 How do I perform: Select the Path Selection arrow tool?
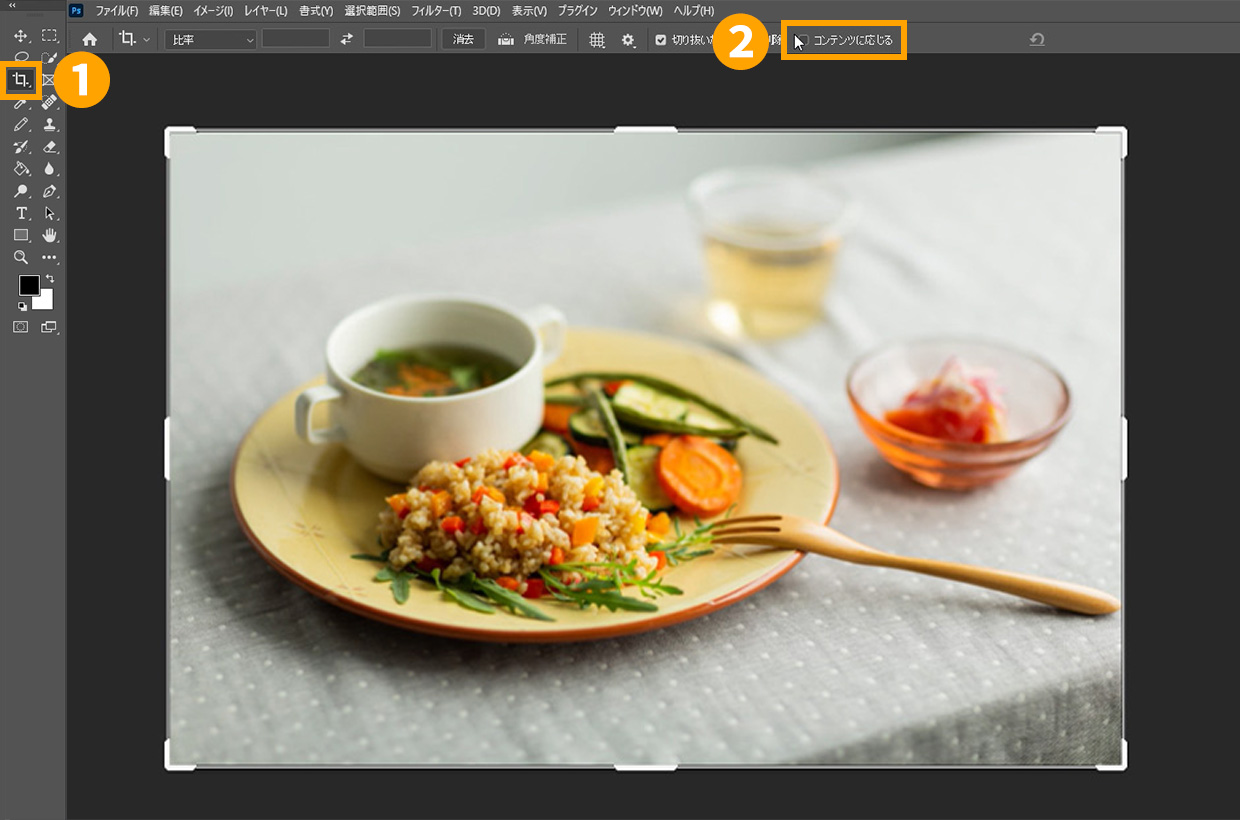coord(49,213)
